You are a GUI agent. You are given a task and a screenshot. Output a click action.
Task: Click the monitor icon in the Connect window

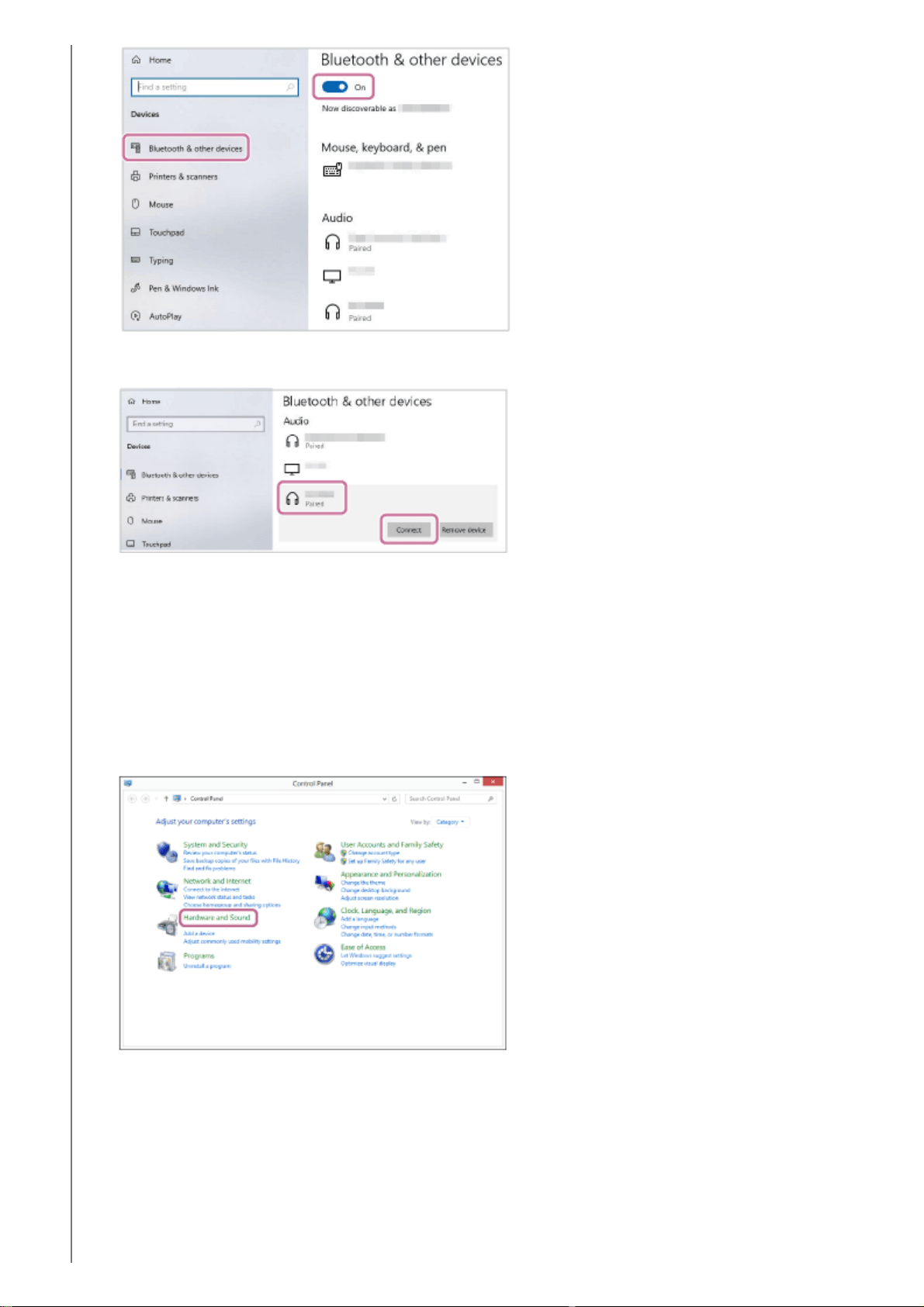click(x=292, y=469)
